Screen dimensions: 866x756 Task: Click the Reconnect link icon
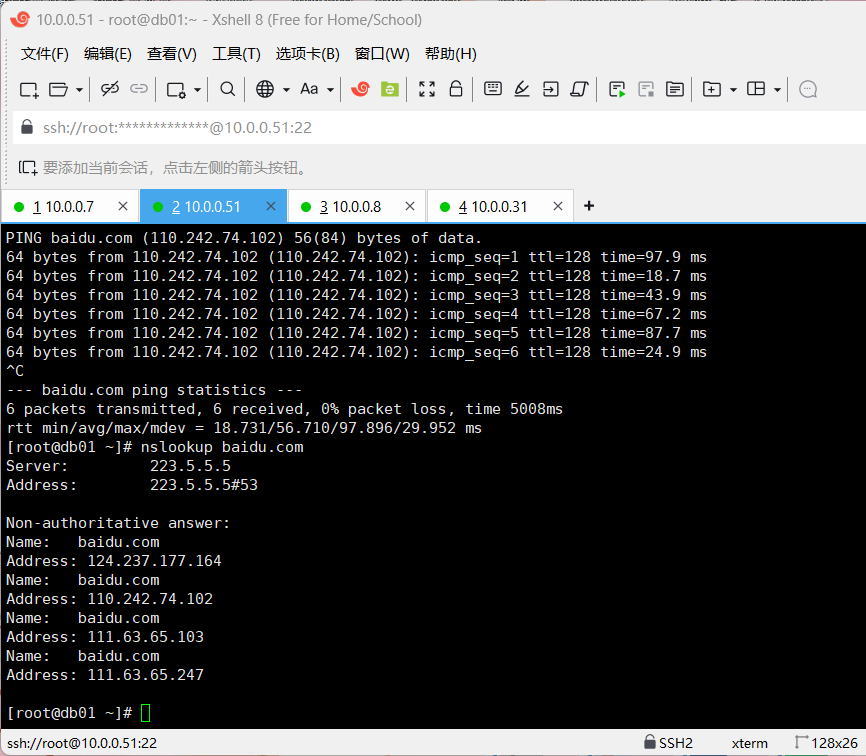pos(139,89)
